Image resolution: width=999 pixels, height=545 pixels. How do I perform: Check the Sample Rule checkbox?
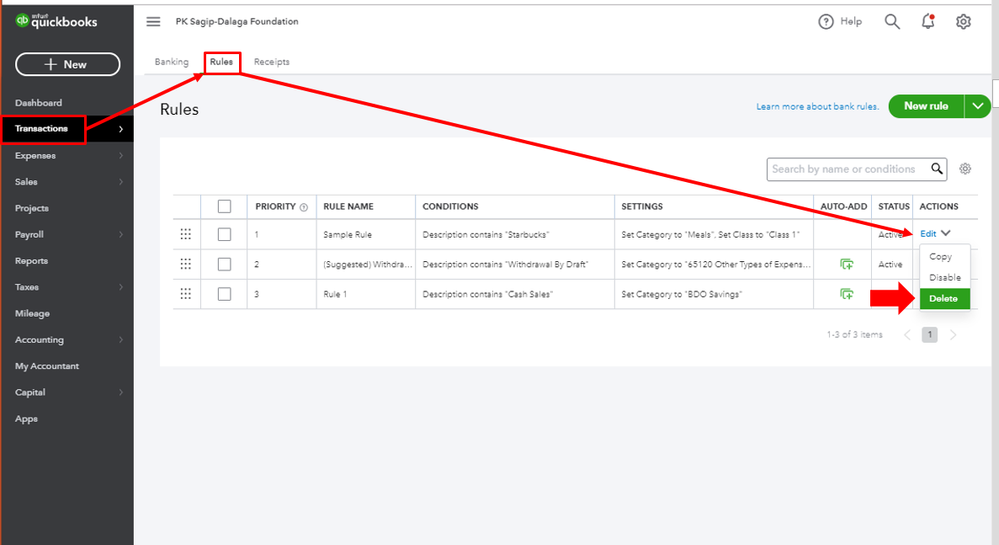(224, 235)
